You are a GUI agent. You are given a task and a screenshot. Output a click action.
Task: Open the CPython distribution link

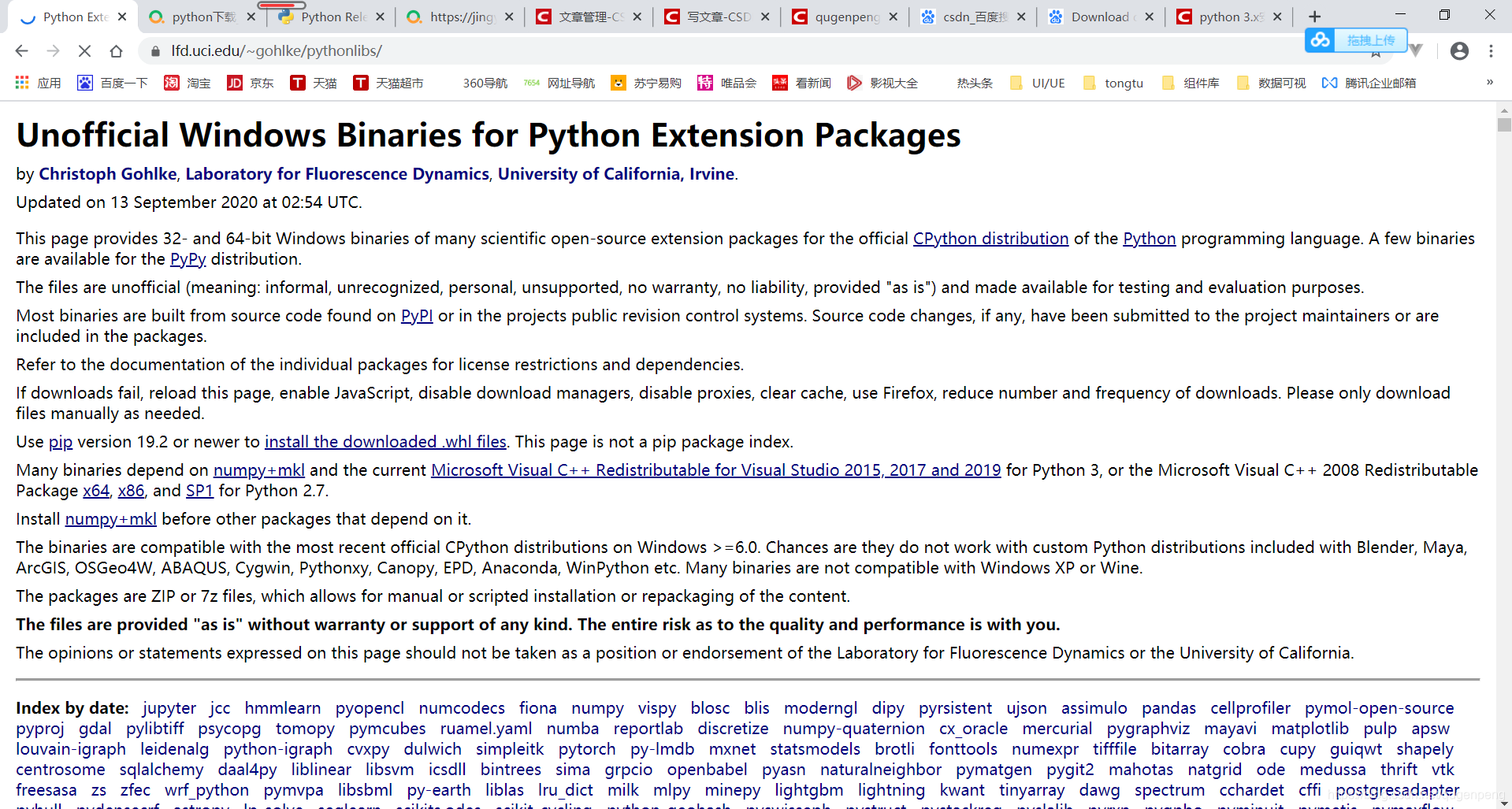(990, 239)
